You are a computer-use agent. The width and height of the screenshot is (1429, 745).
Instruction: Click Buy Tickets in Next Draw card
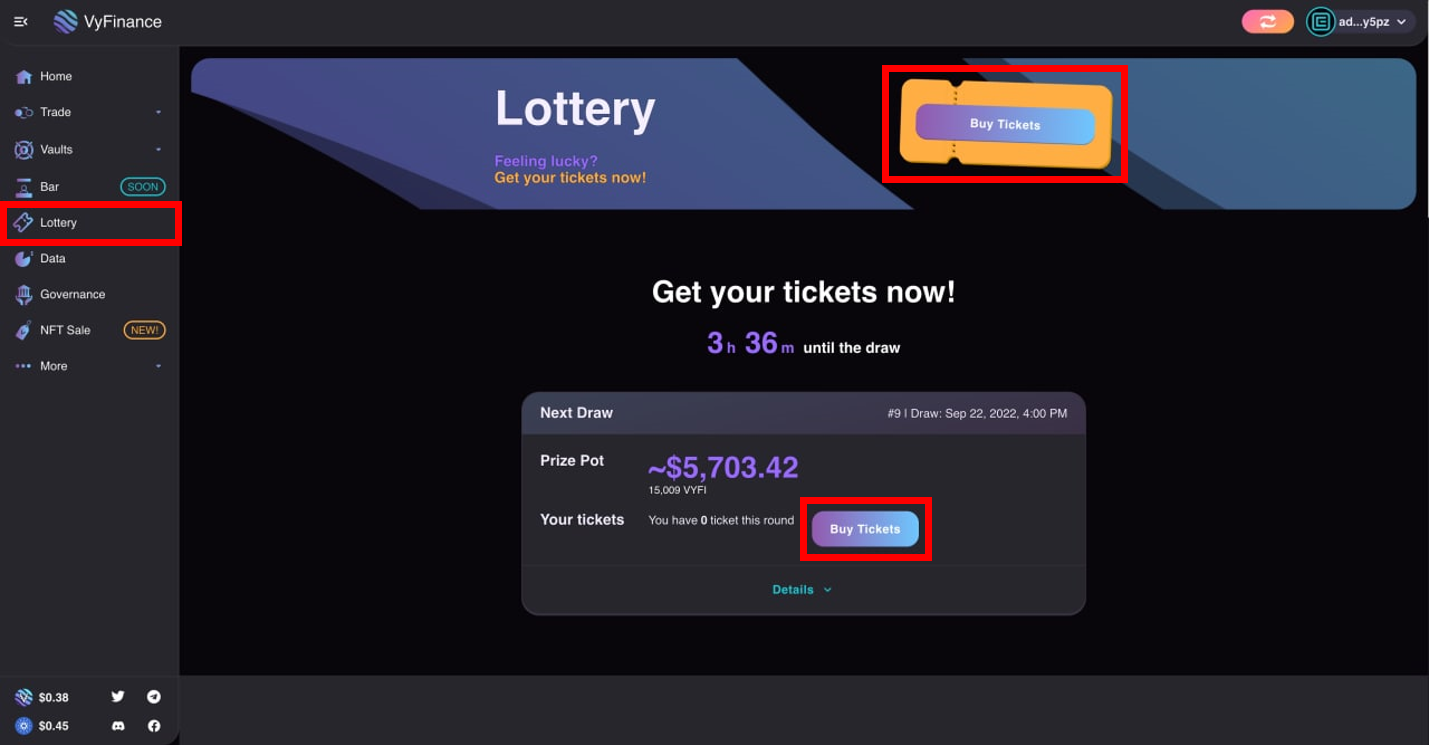point(865,529)
